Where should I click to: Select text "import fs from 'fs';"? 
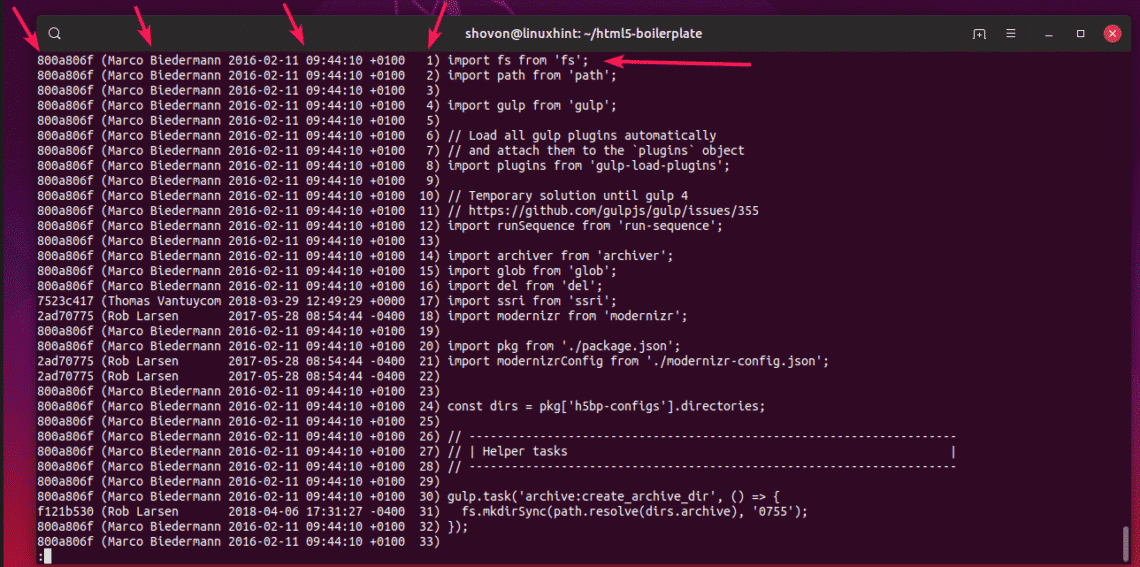coord(517,60)
